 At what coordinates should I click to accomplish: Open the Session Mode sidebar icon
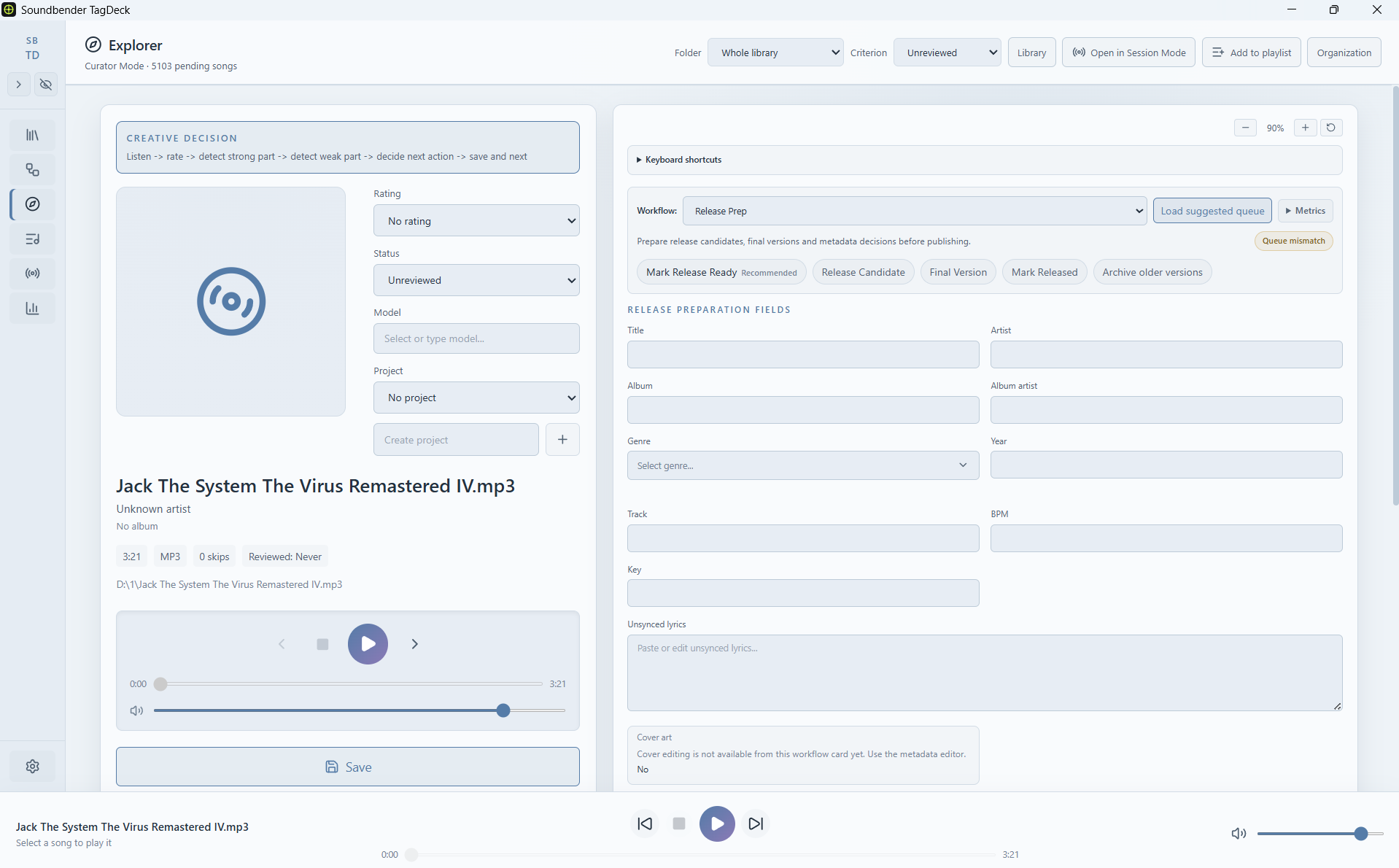pyautogui.click(x=32, y=274)
